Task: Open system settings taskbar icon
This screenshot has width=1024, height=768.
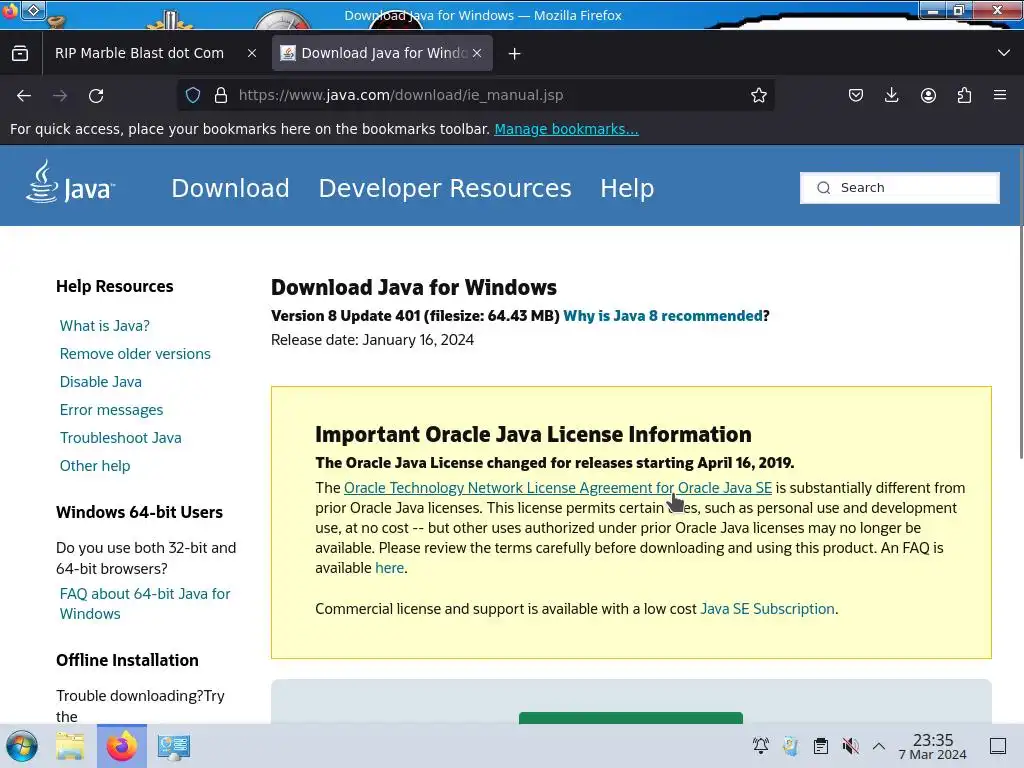Action: pyautogui.click(x=174, y=746)
